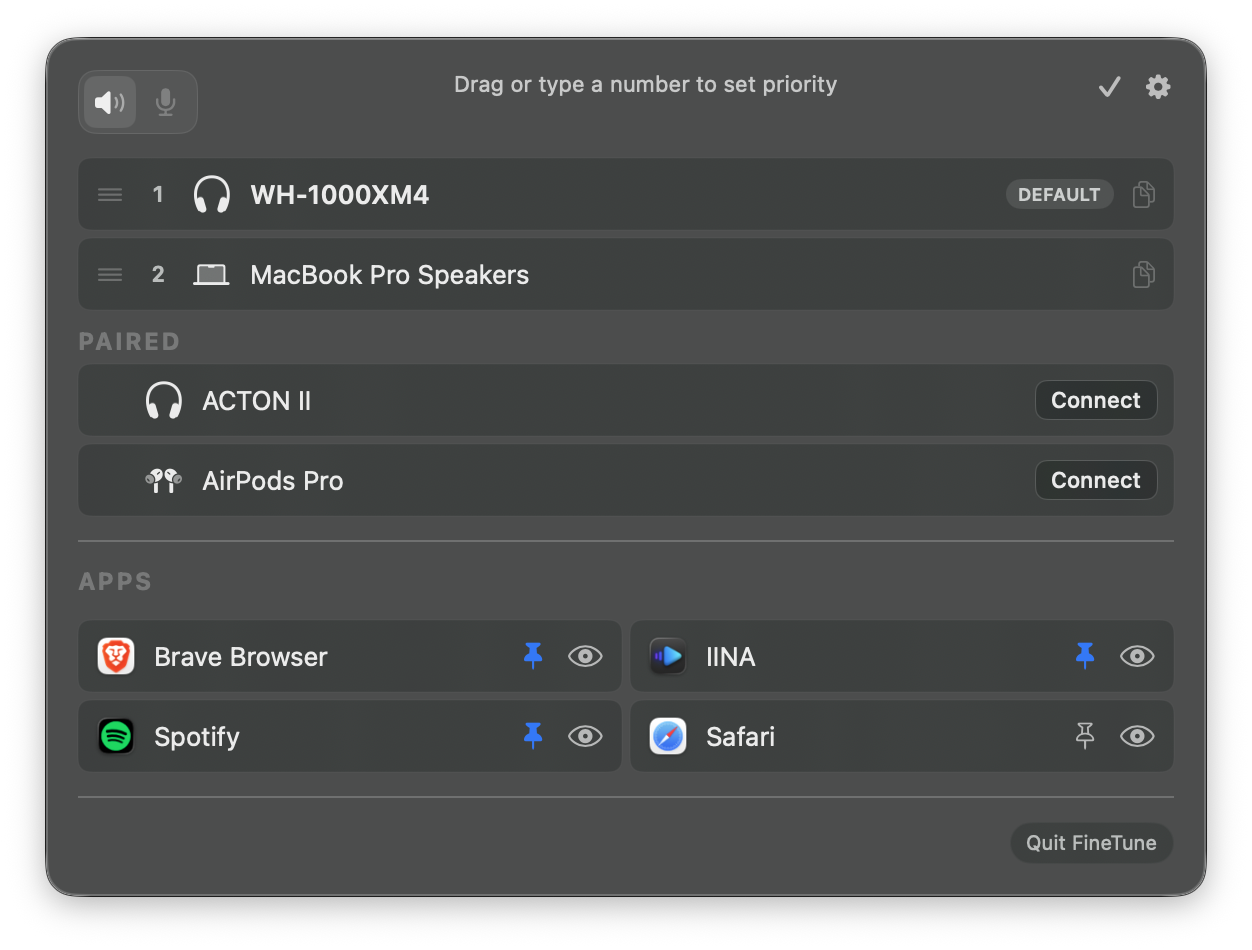Toggle the eye icon for Safari

pyautogui.click(x=1137, y=736)
